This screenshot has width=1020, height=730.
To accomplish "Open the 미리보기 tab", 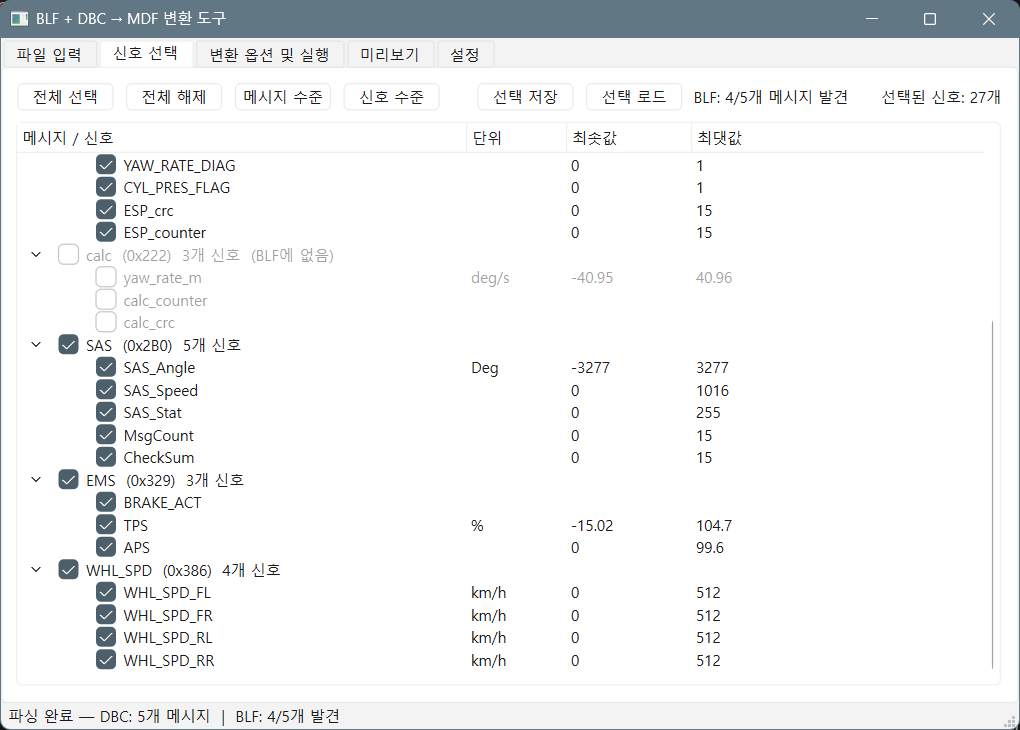I will point(390,55).
